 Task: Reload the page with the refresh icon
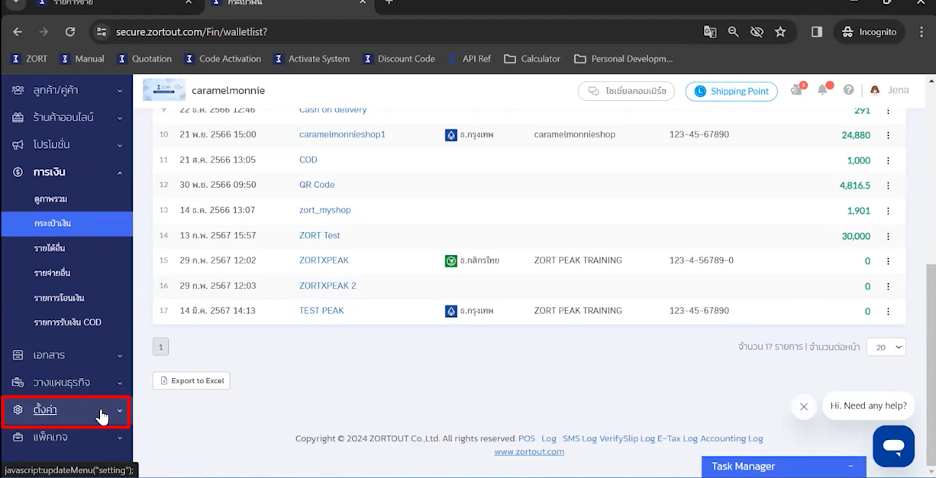[x=70, y=32]
